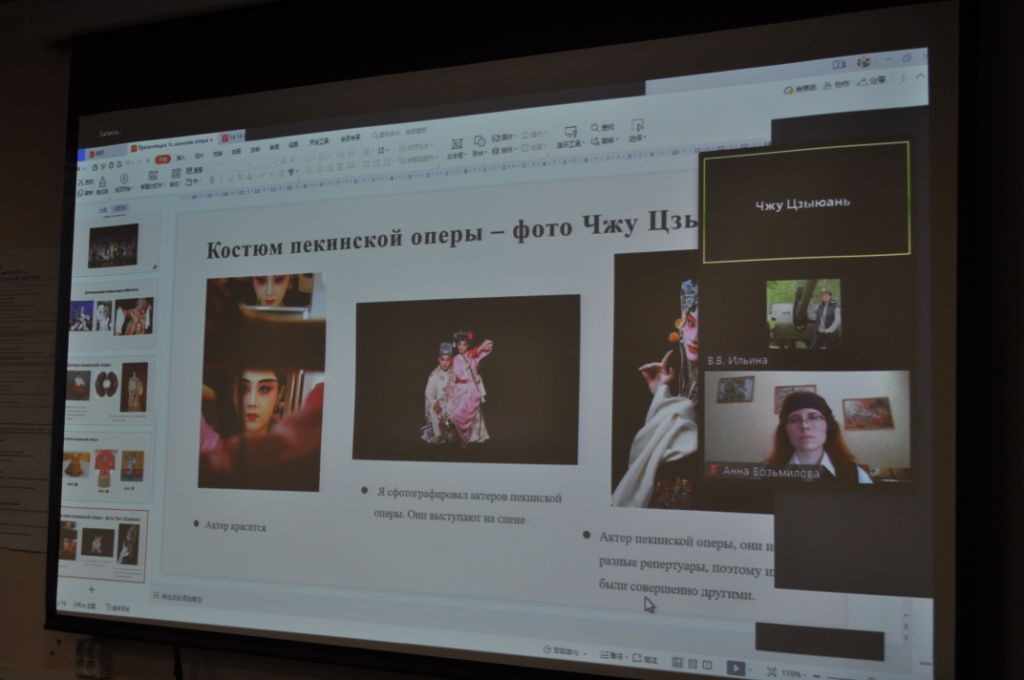Click the Notes button in the status bar
Viewport: 1024px width, 680px height.
[x=614, y=655]
